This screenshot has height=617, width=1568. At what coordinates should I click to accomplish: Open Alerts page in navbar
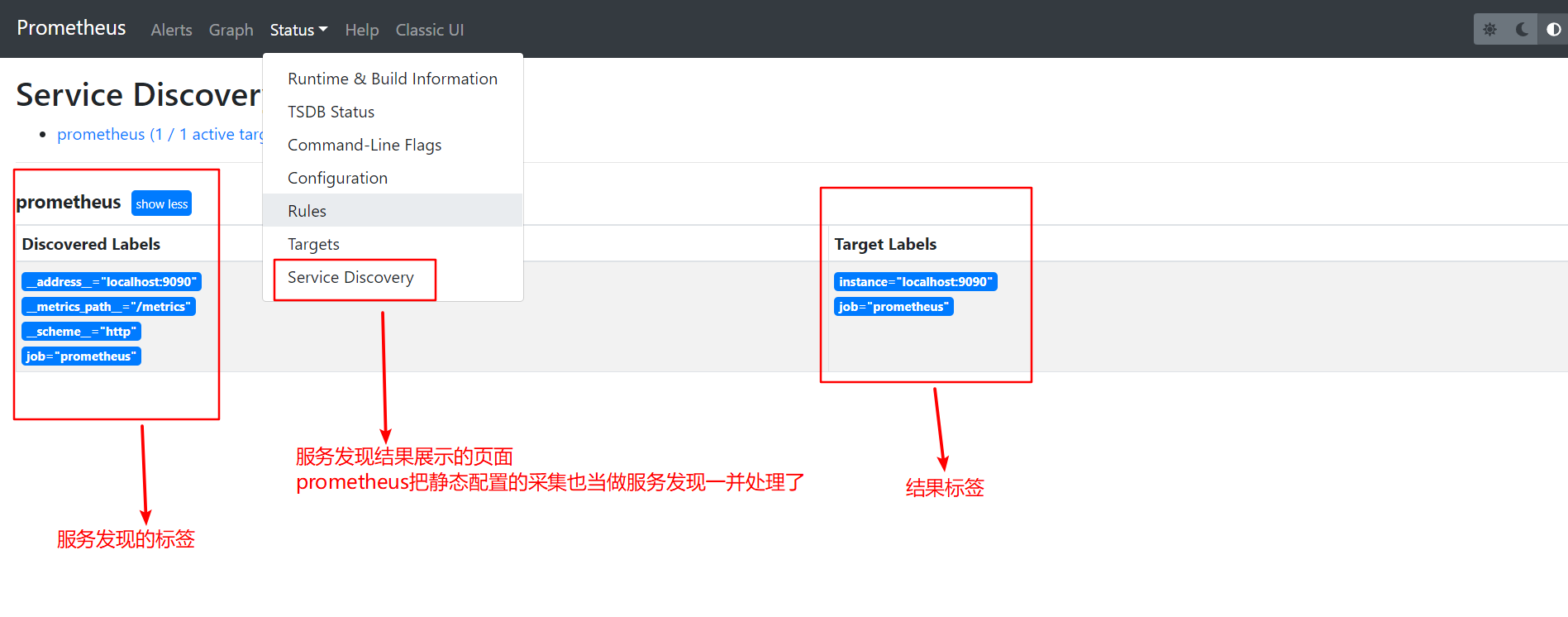coord(171,30)
